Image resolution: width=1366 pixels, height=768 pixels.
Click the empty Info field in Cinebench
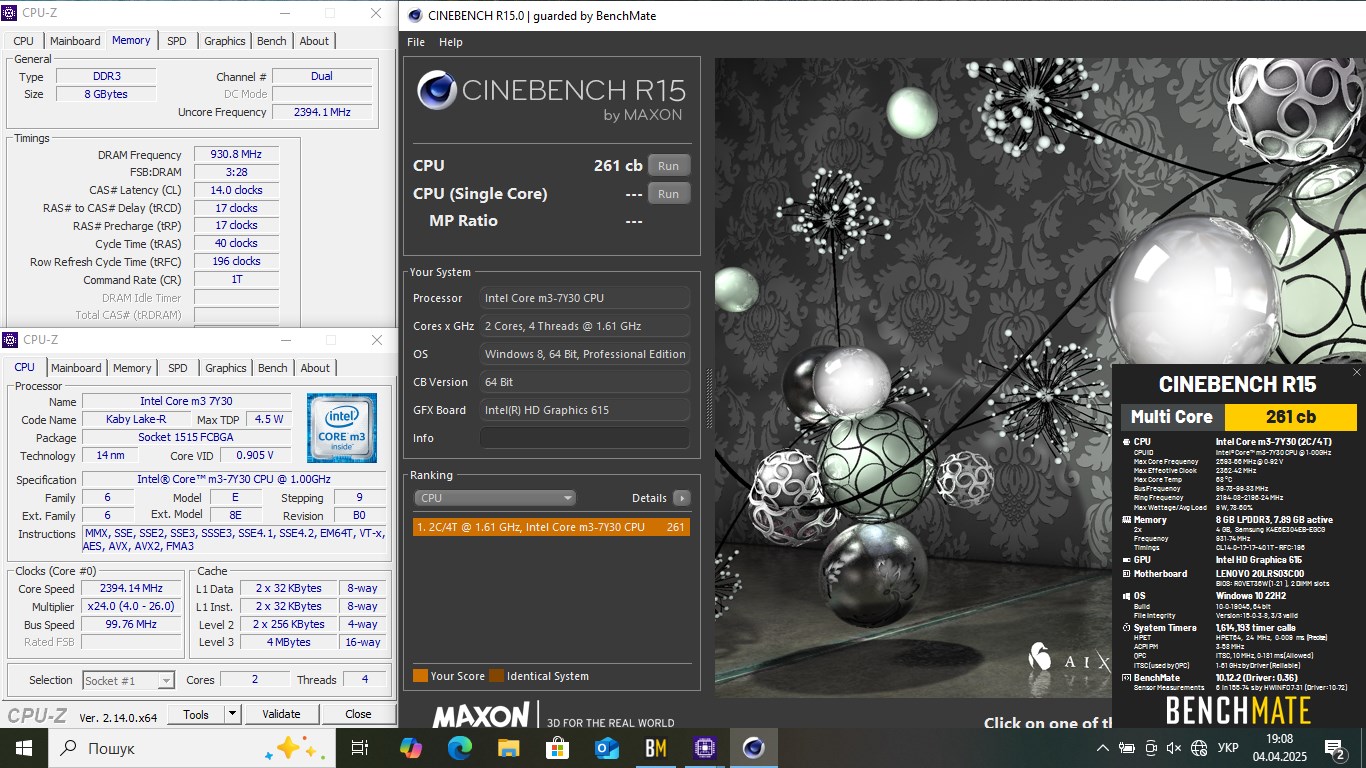pyautogui.click(x=585, y=438)
